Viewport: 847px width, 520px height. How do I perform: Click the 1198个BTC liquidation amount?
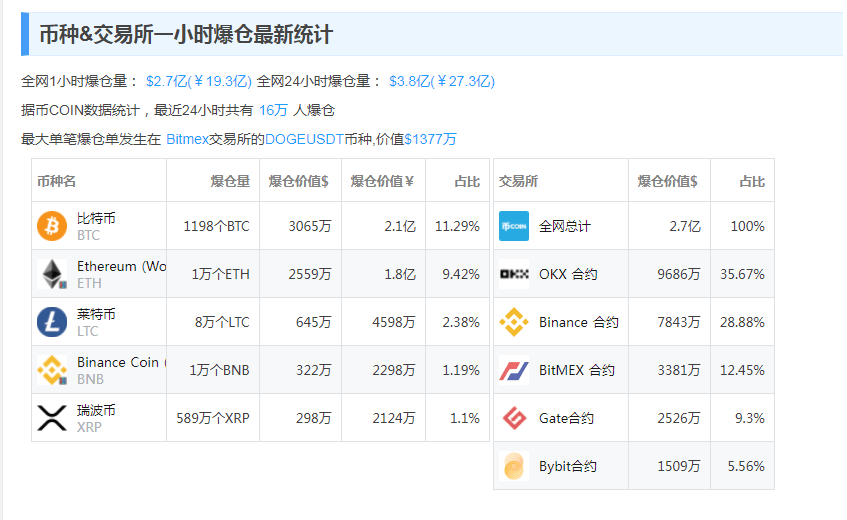217,226
